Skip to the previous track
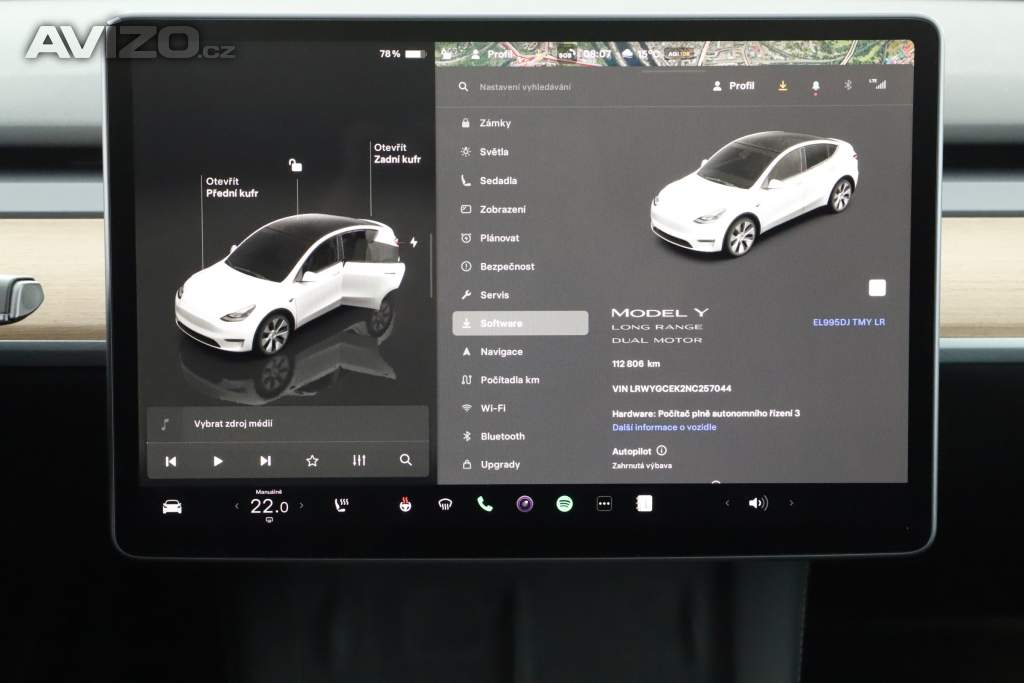Image resolution: width=1024 pixels, height=683 pixels. (171, 461)
